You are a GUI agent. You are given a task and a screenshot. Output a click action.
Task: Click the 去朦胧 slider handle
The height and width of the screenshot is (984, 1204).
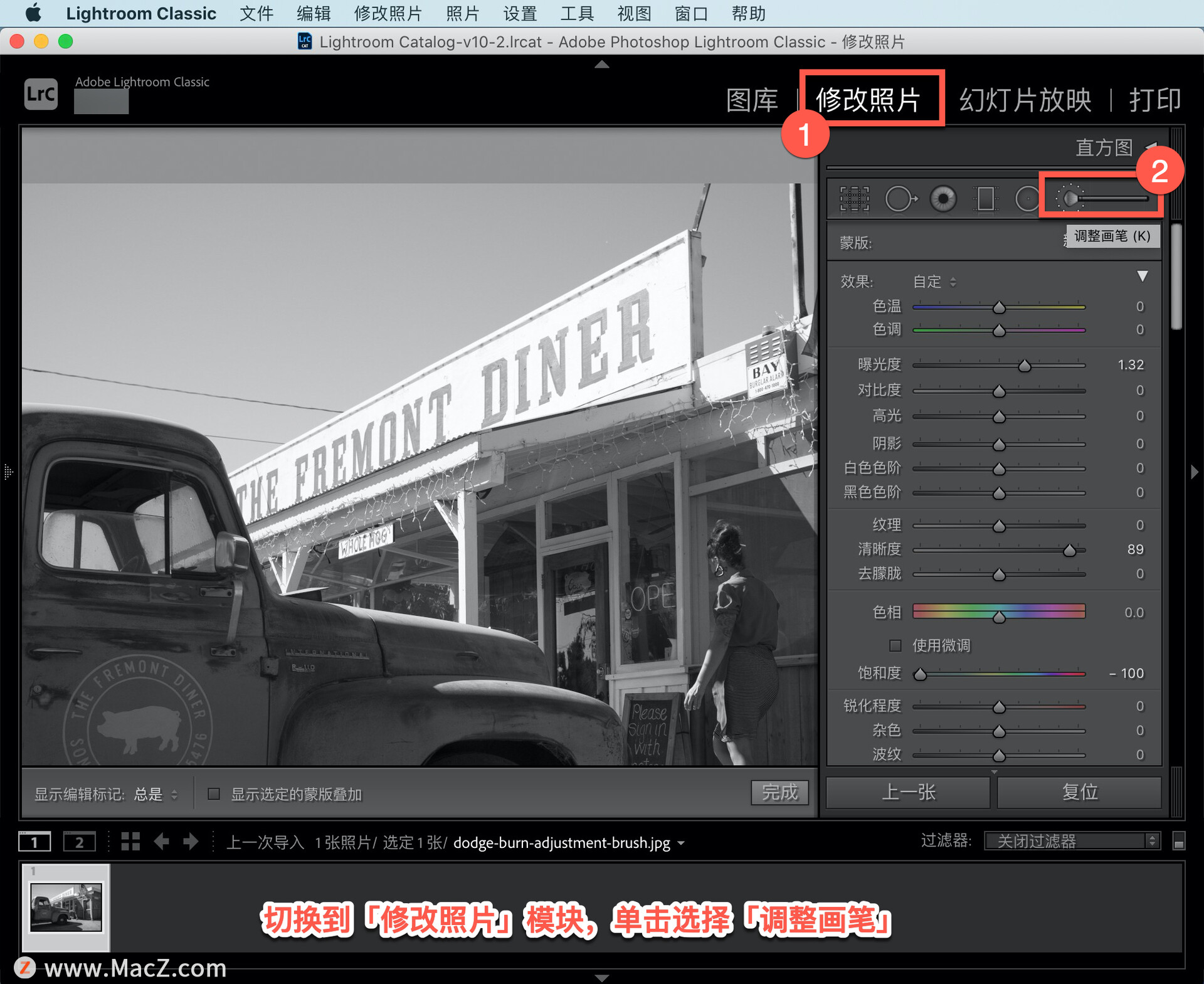click(999, 574)
